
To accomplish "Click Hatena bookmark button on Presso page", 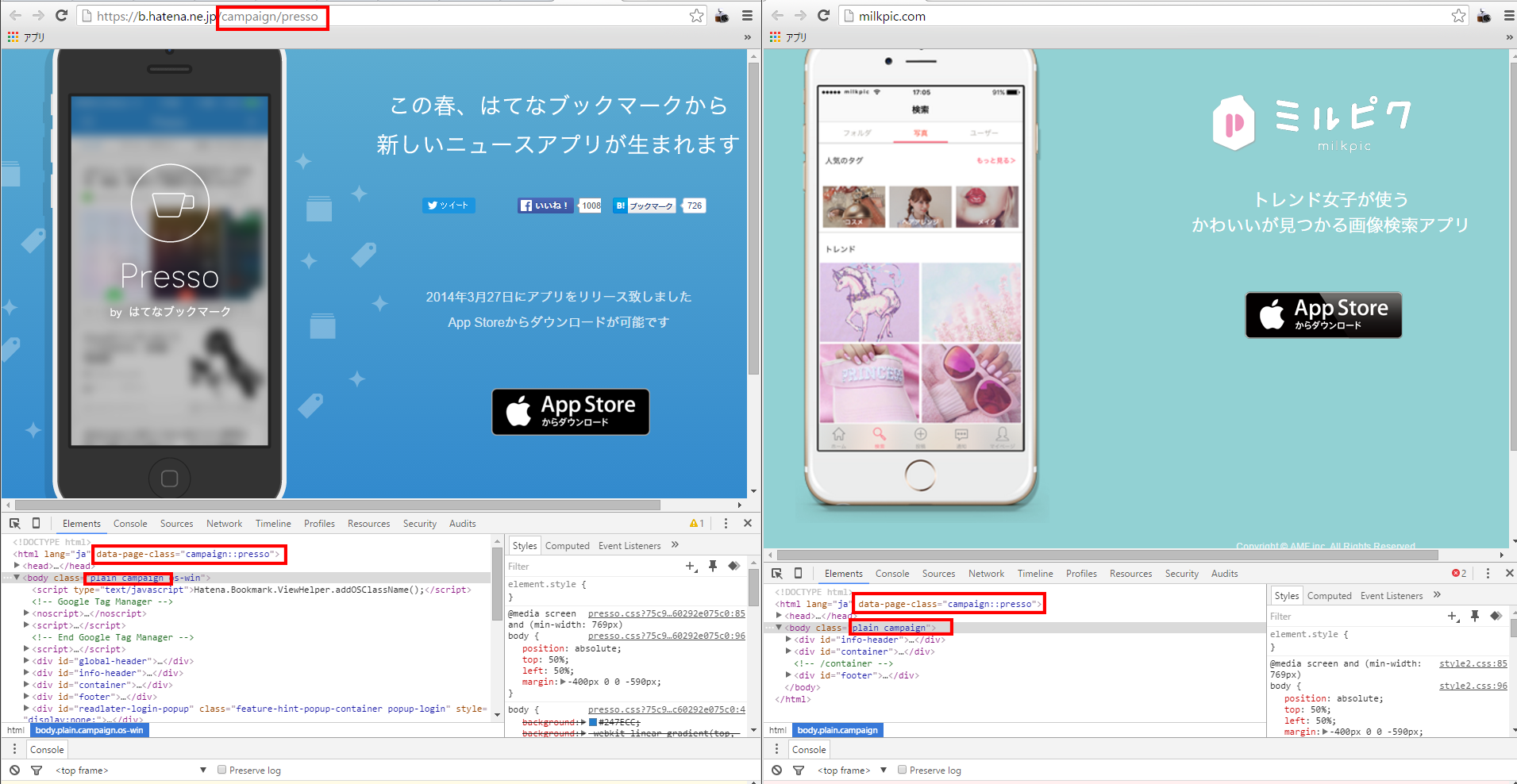I will 645,206.
